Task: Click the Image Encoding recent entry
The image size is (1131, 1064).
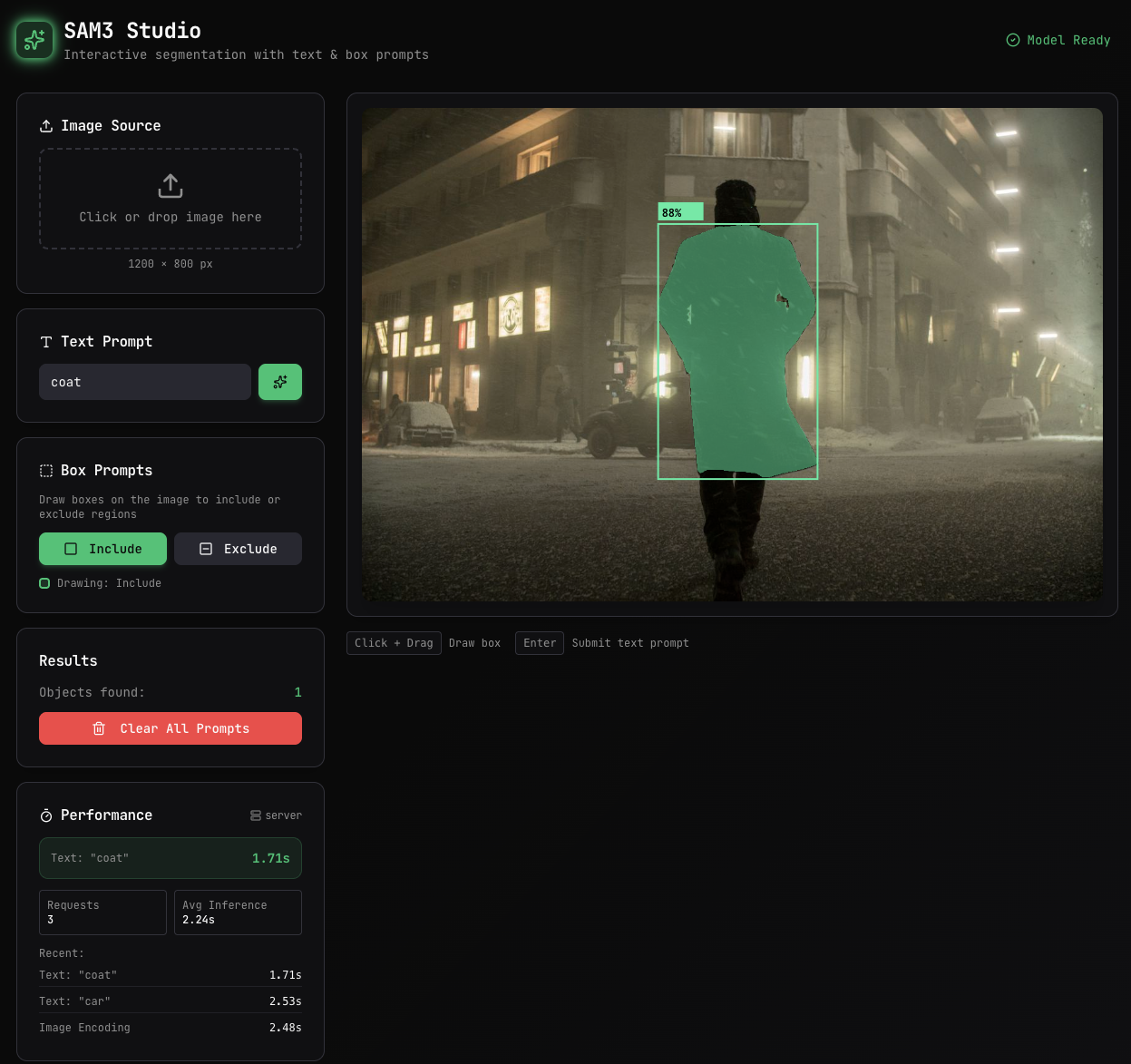Action: click(171, 1028)
